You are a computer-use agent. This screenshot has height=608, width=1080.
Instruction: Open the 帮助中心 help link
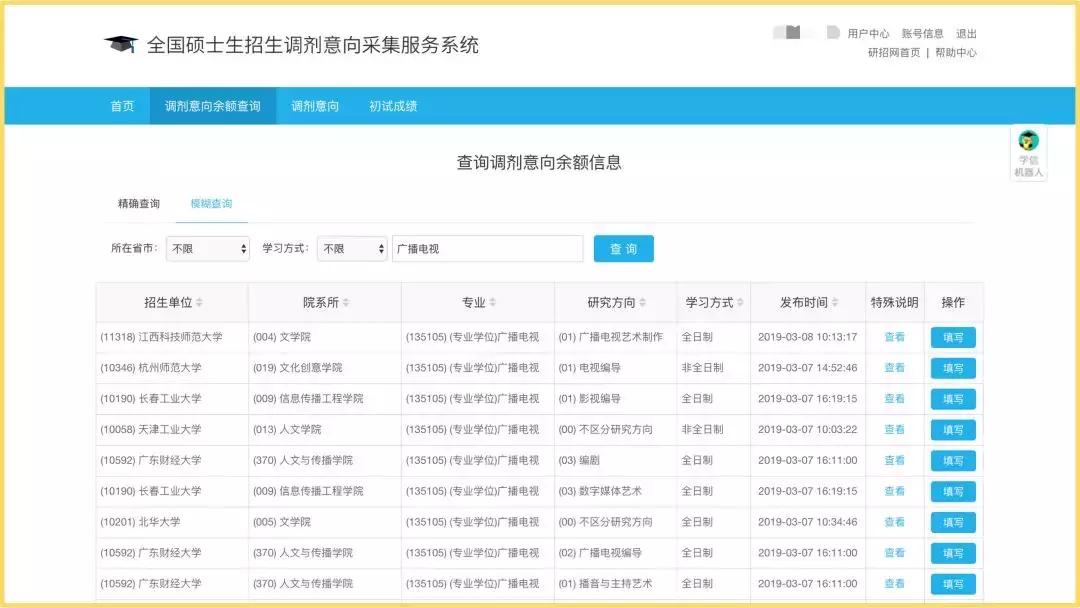pos(955,52)
